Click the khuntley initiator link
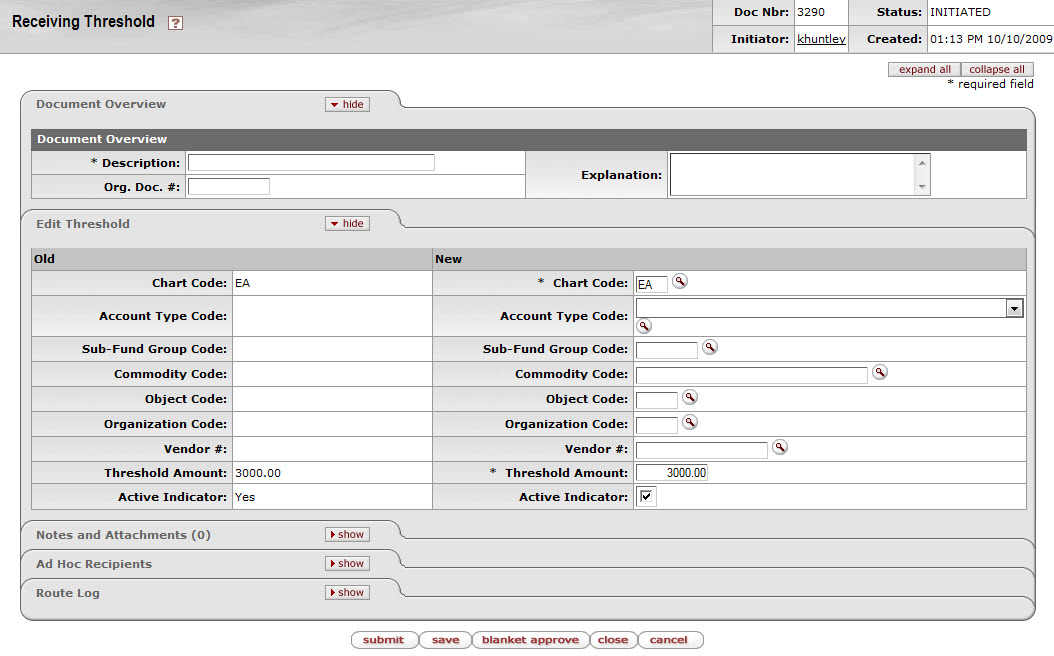This screenshot has height=656, width=1054. (821, 39)
